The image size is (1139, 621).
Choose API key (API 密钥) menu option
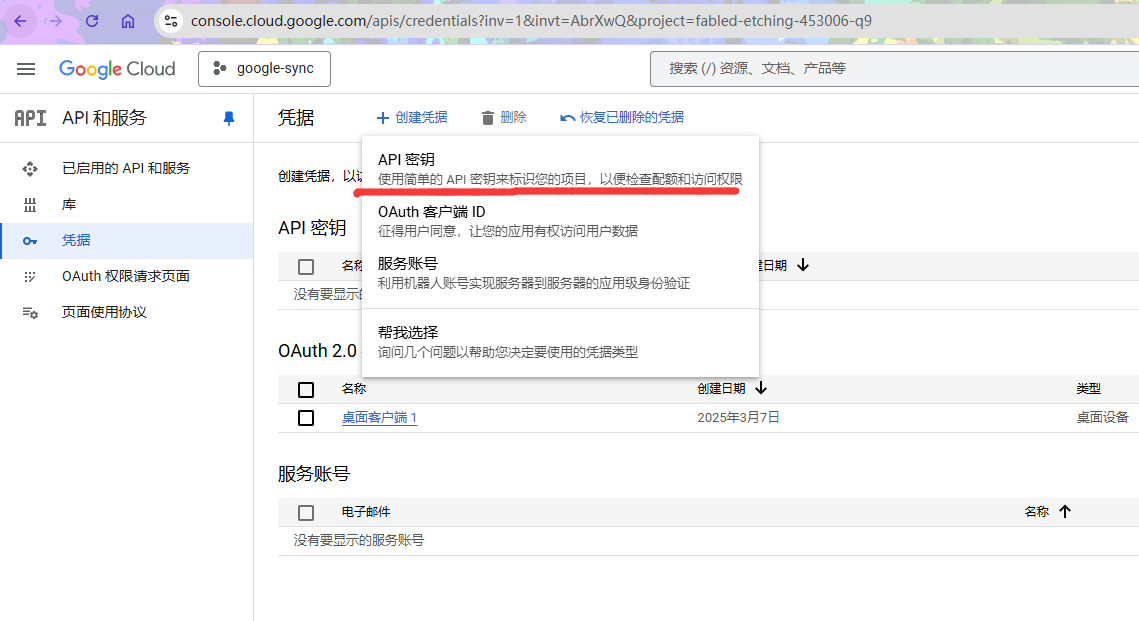pos(560,169)
